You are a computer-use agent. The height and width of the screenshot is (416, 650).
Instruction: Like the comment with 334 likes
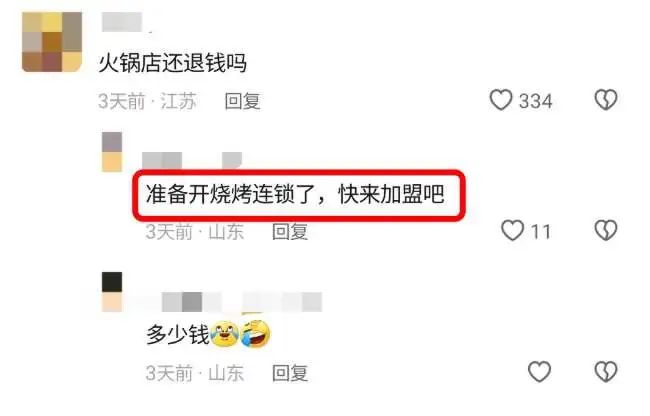pos(501,100)
